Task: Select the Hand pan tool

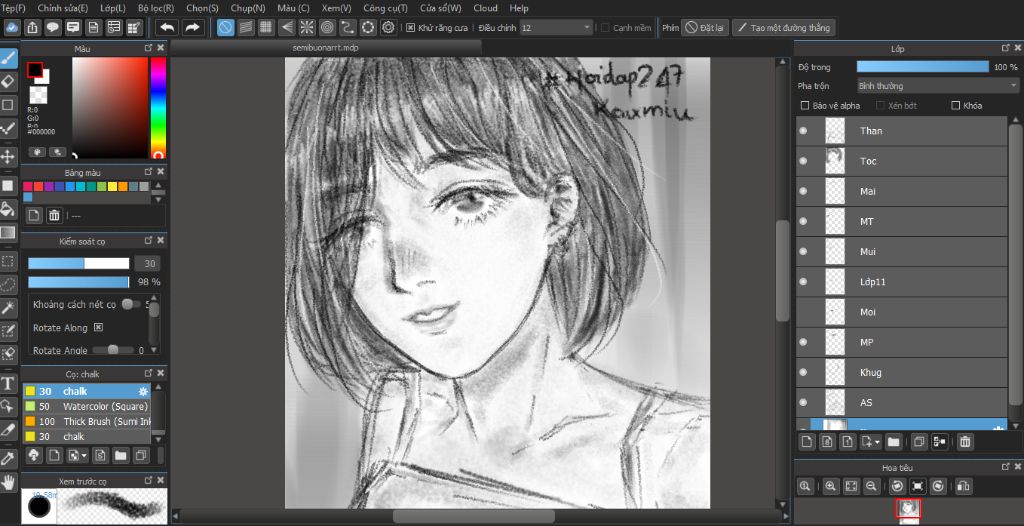Action: [x=8, y=482]
